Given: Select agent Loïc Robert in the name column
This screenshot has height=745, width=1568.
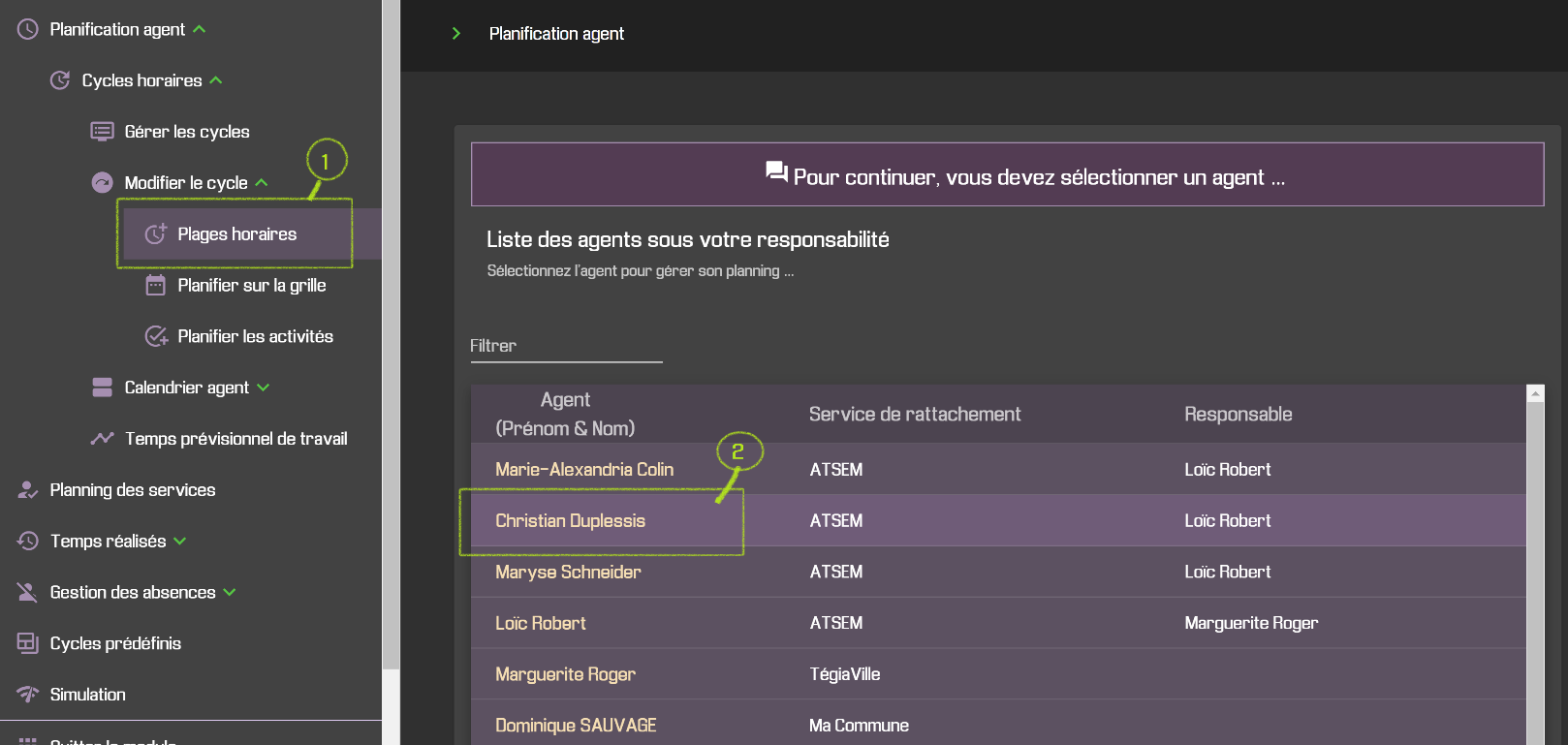Looking at the screenshot, I should tap(541, 624).
